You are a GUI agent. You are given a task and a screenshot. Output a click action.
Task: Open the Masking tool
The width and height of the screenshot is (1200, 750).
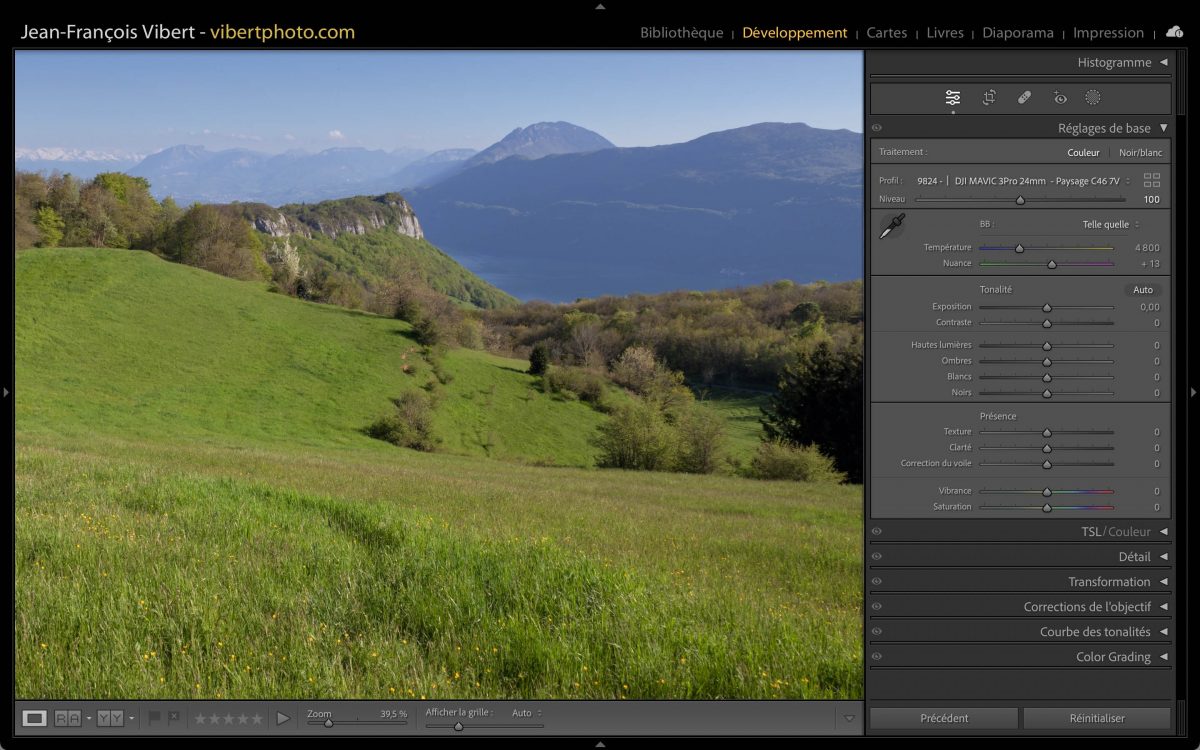click(1093, 97)
